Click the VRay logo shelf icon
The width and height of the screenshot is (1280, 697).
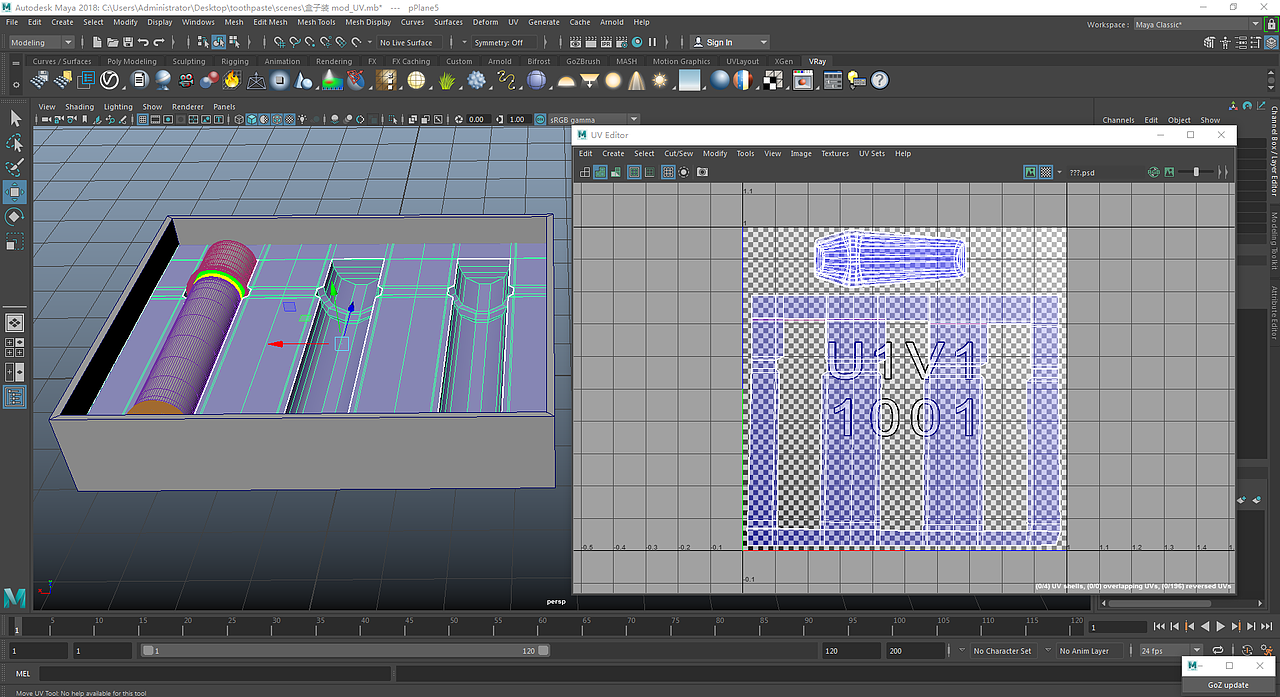pos(108,80)
